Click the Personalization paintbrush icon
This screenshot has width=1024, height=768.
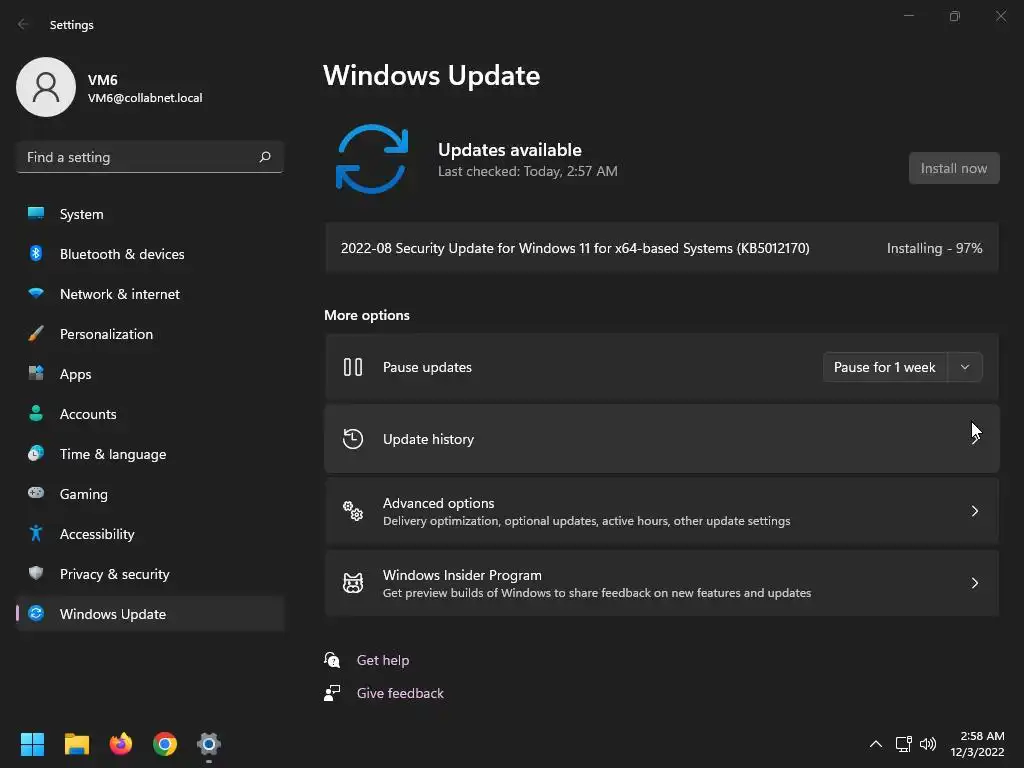coord(36,334)
